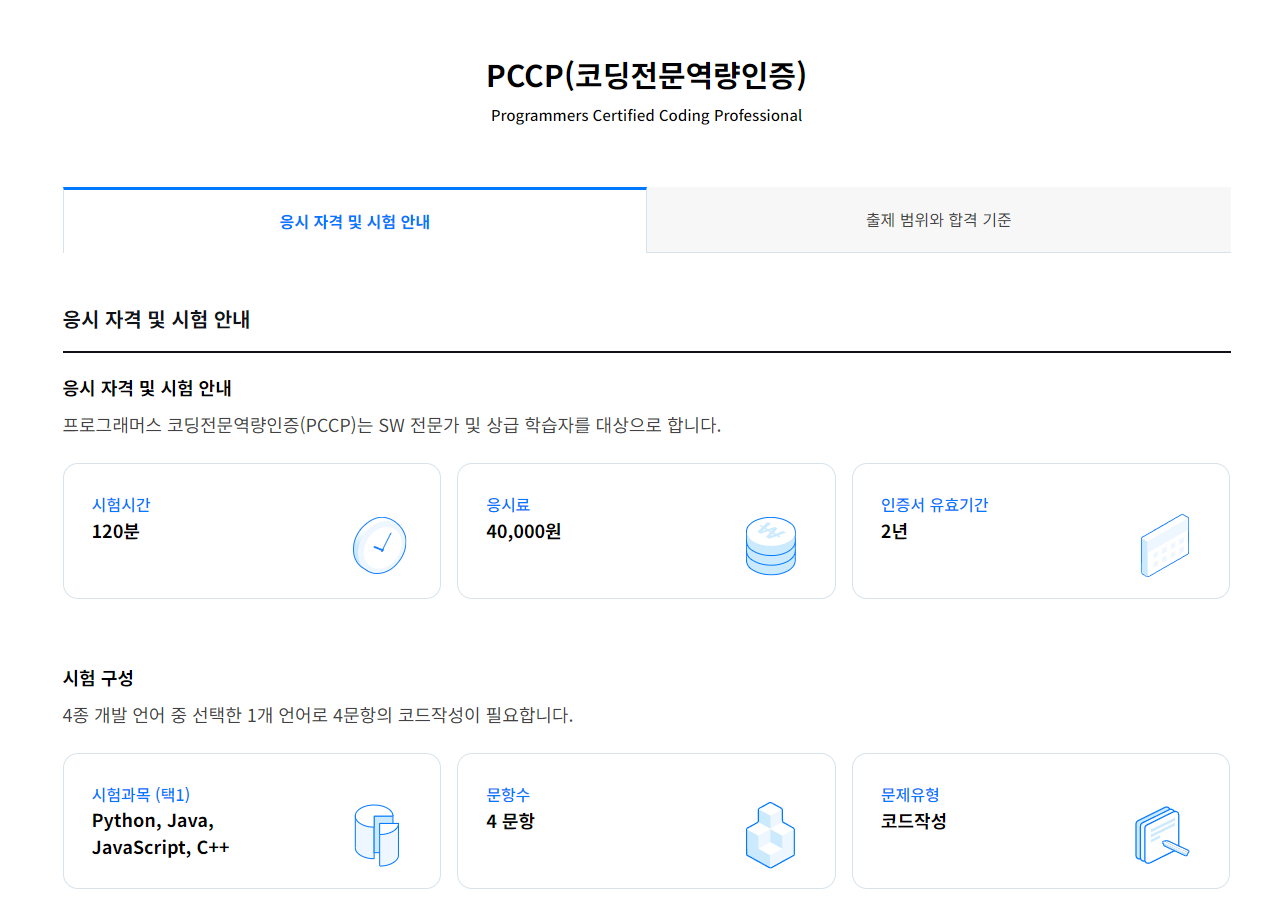Click the Programmers Certified Coding Professional subtitle
The image size is (1264, 922).
[x=646, y=116]
